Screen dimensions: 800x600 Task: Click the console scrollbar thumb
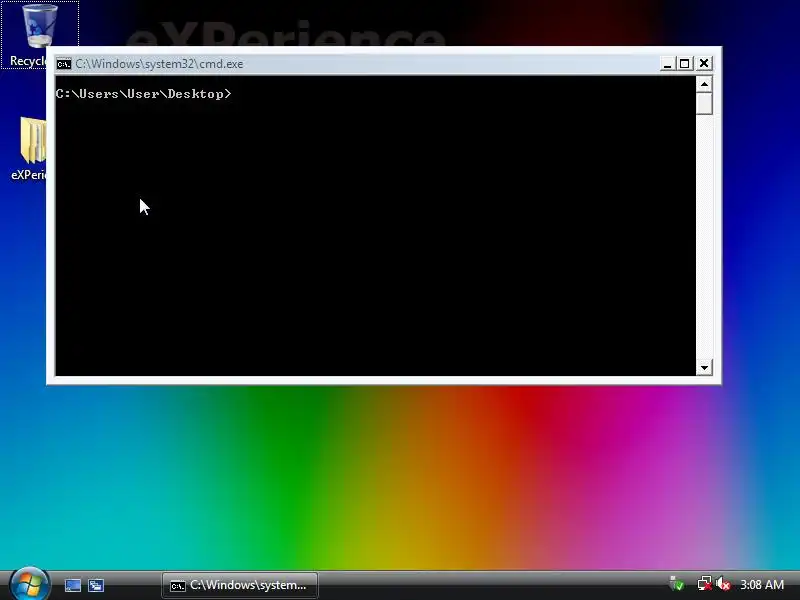click(x=705, y=104)
